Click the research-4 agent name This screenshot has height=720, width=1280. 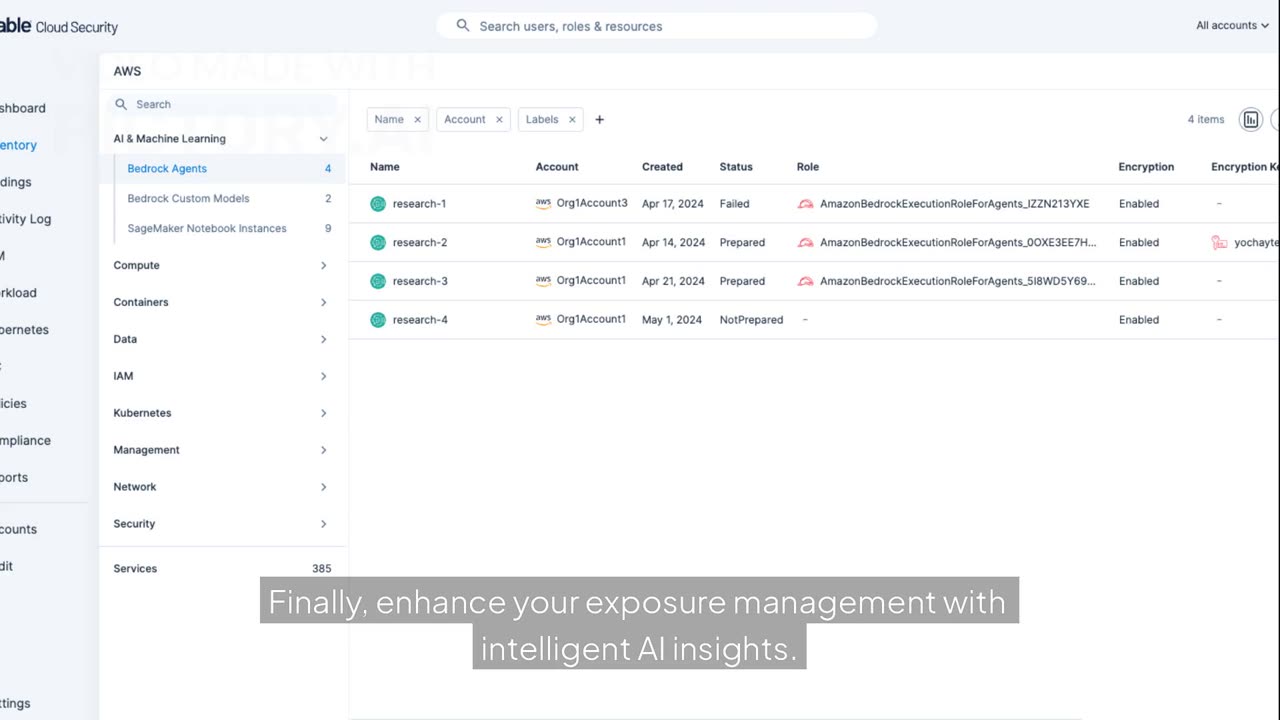pyautogui.click(x=420, y=320)
